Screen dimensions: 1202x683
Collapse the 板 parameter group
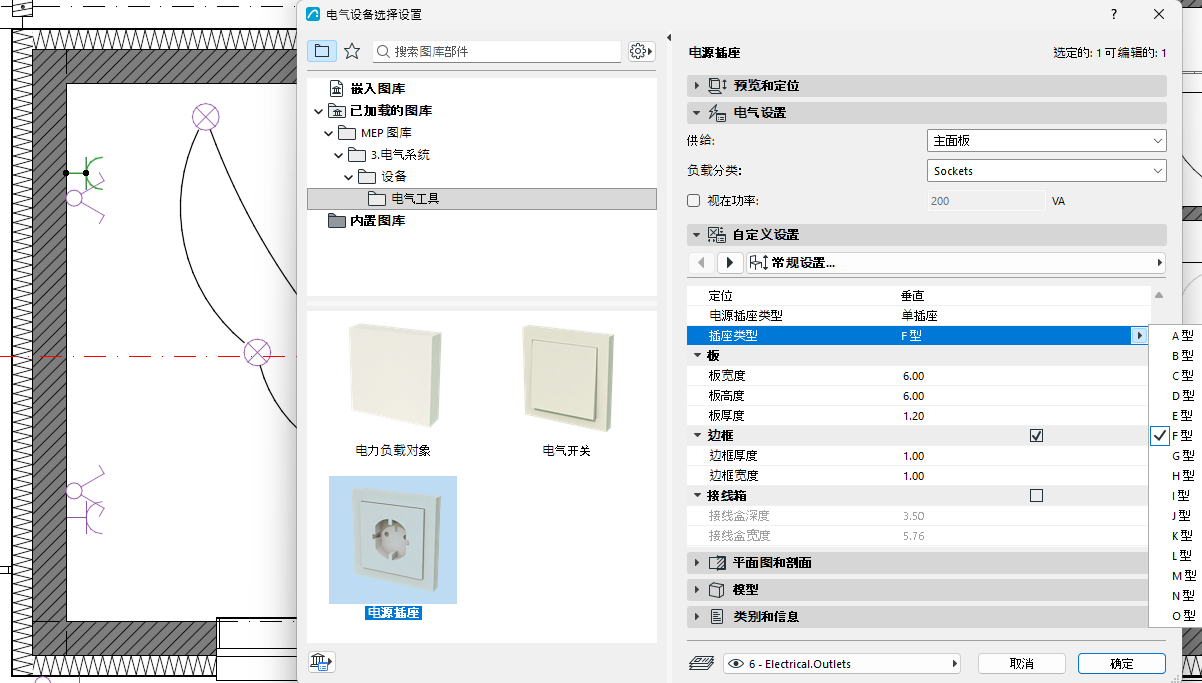point(698,356)
